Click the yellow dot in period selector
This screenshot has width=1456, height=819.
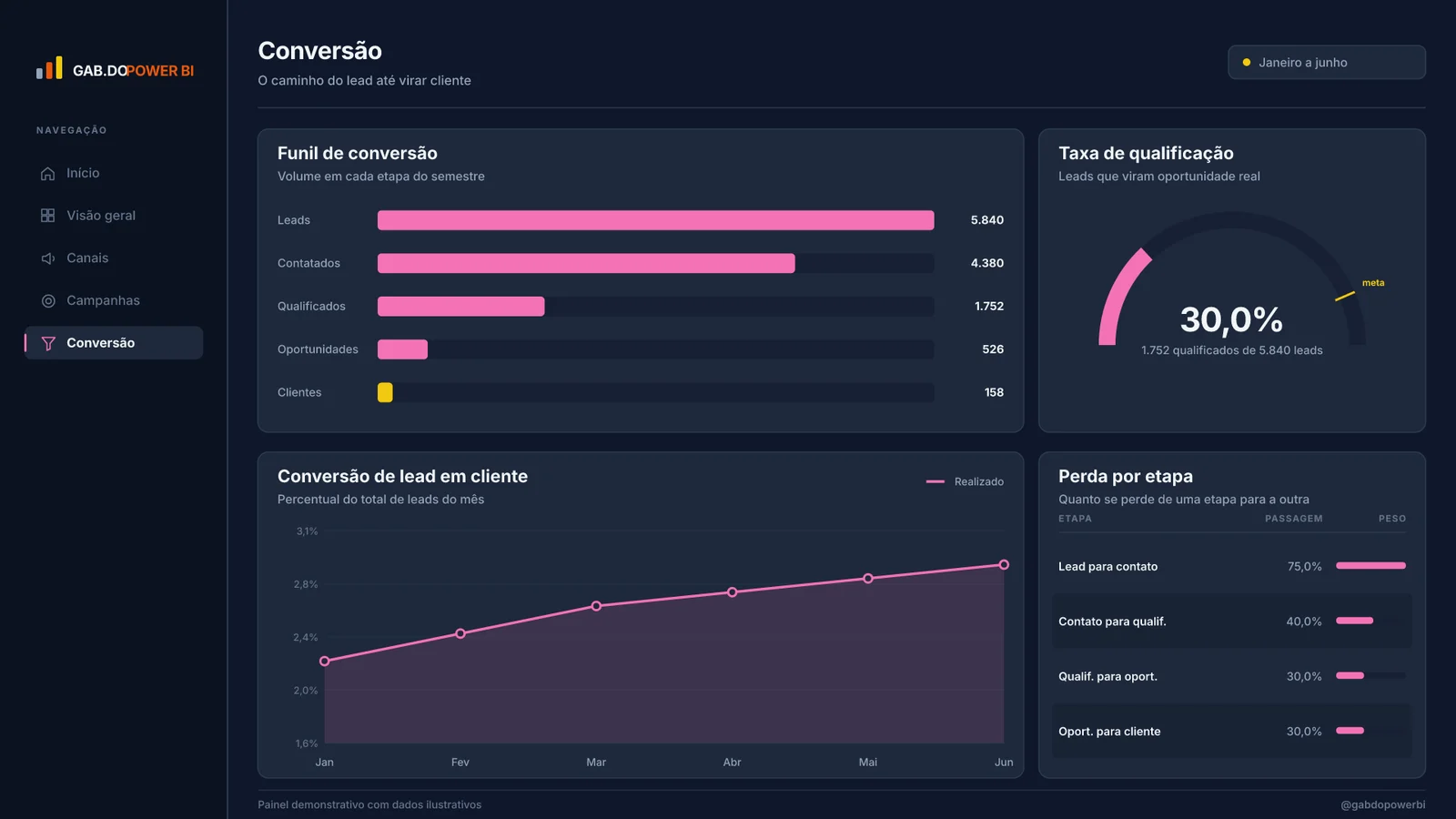(x=1247, y=63)
